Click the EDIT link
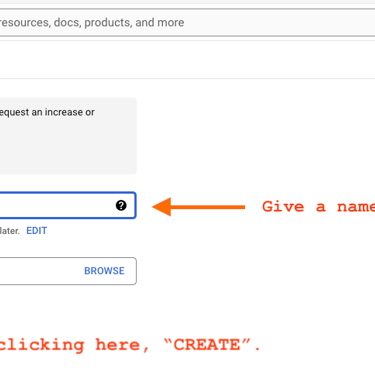This screenshot has width=375, height=375. pos(37,231)
